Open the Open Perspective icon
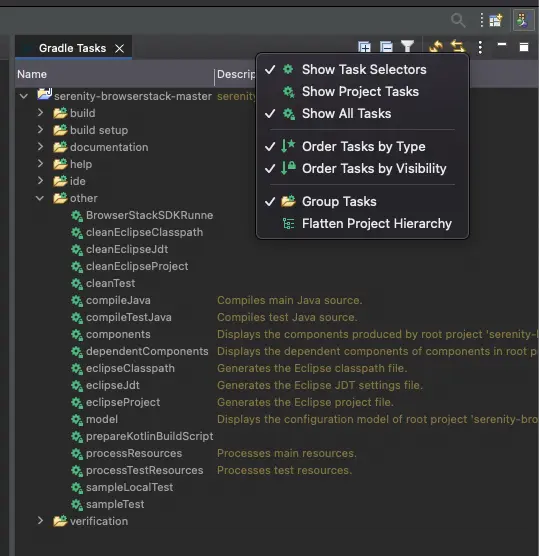 (x=496, y=20)
